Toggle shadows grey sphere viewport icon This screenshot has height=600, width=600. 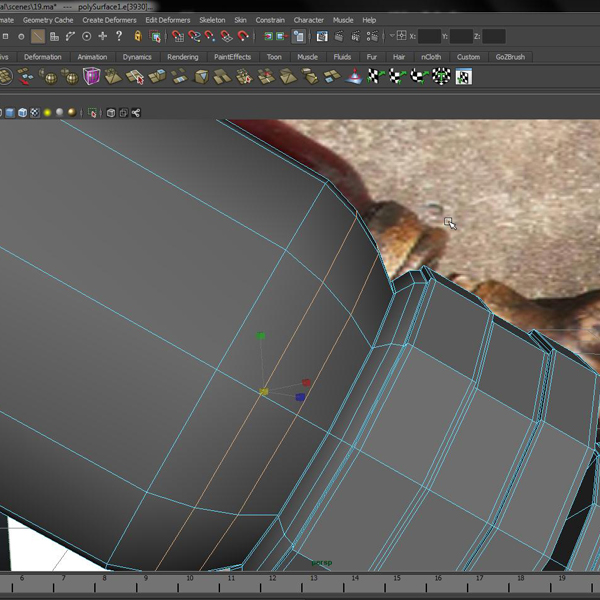pyautogui.click(x=60, y=112)
